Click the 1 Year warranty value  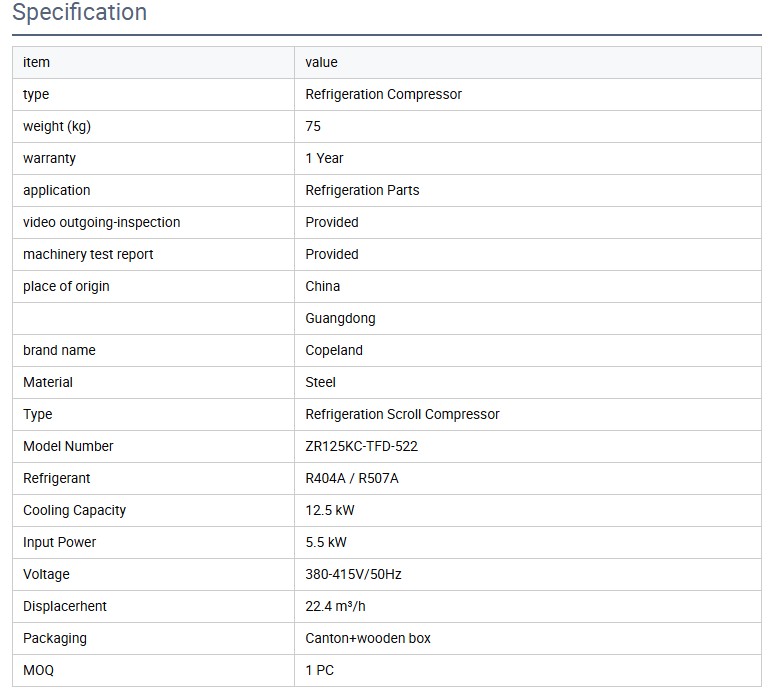(324, 158)
